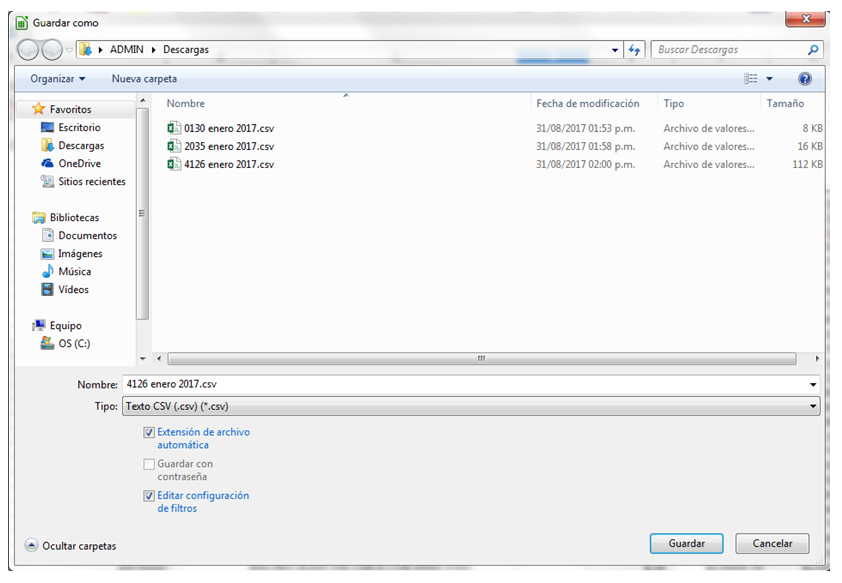Click the refresh folder icon in address bar
The height and width of the screenshot is (583, 842).
tap(634, 50)
